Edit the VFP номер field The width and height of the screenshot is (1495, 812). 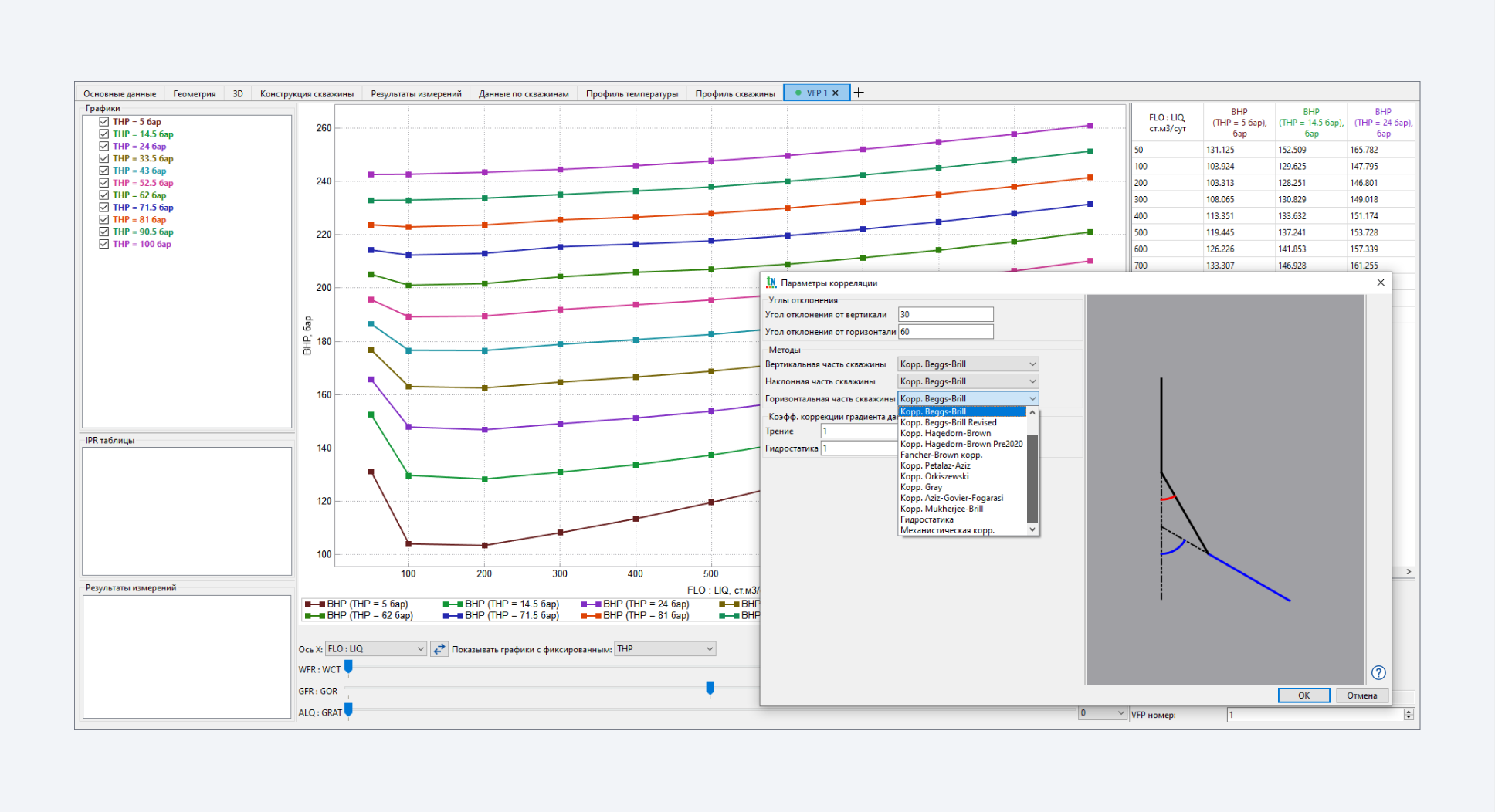(1315, 715)
